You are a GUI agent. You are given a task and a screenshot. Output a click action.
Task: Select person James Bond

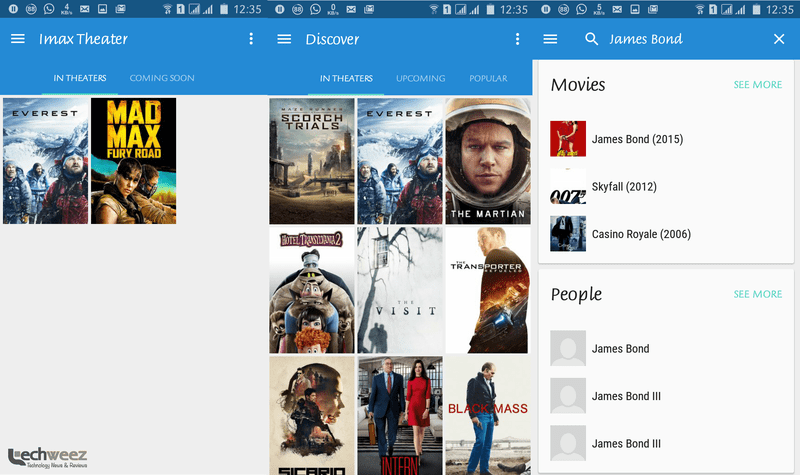(666, 348)
